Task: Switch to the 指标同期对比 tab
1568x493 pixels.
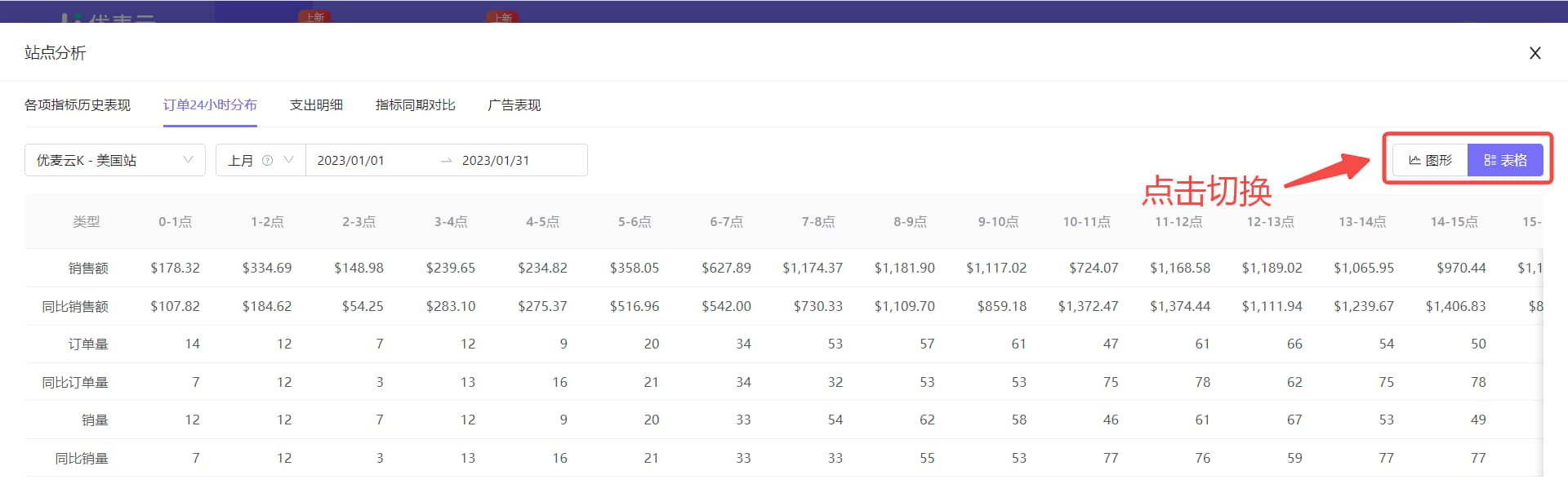Action: coord(416,104)
